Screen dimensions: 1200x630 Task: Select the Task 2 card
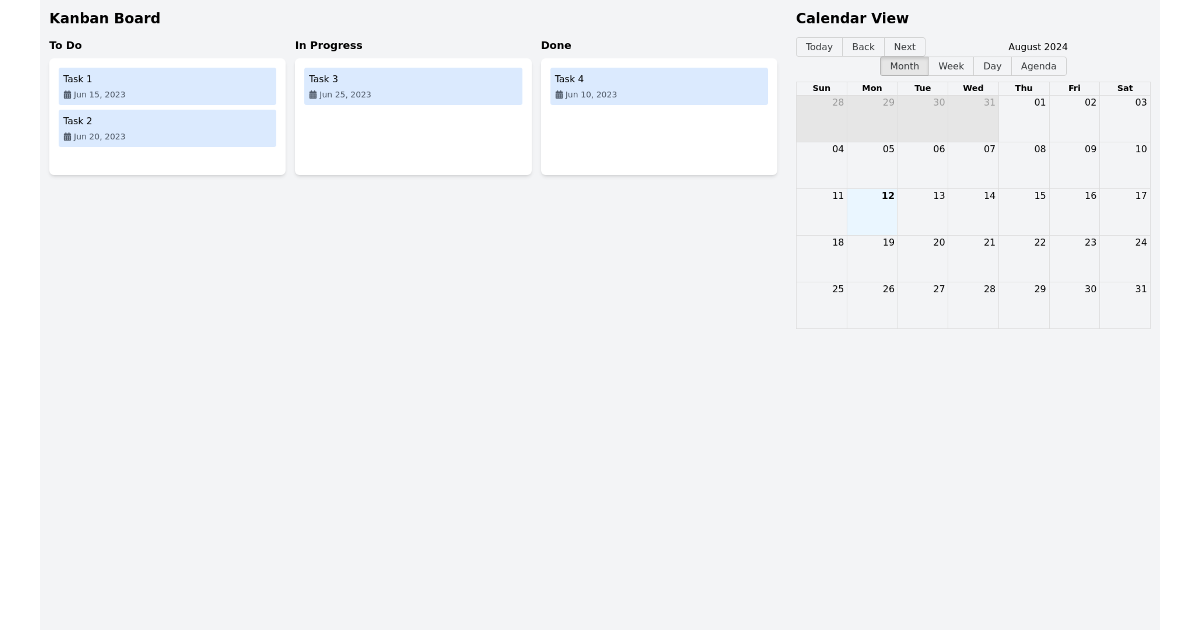[167, 128]
